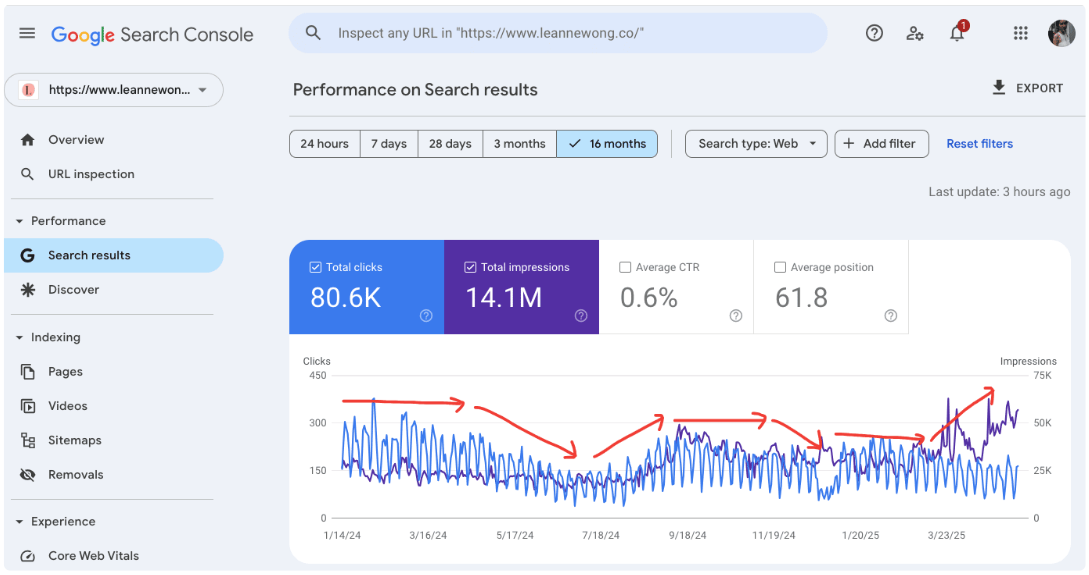Screen dimensions: 1089x575
Task: Select the 16 months date range
Action: (607, 144)
